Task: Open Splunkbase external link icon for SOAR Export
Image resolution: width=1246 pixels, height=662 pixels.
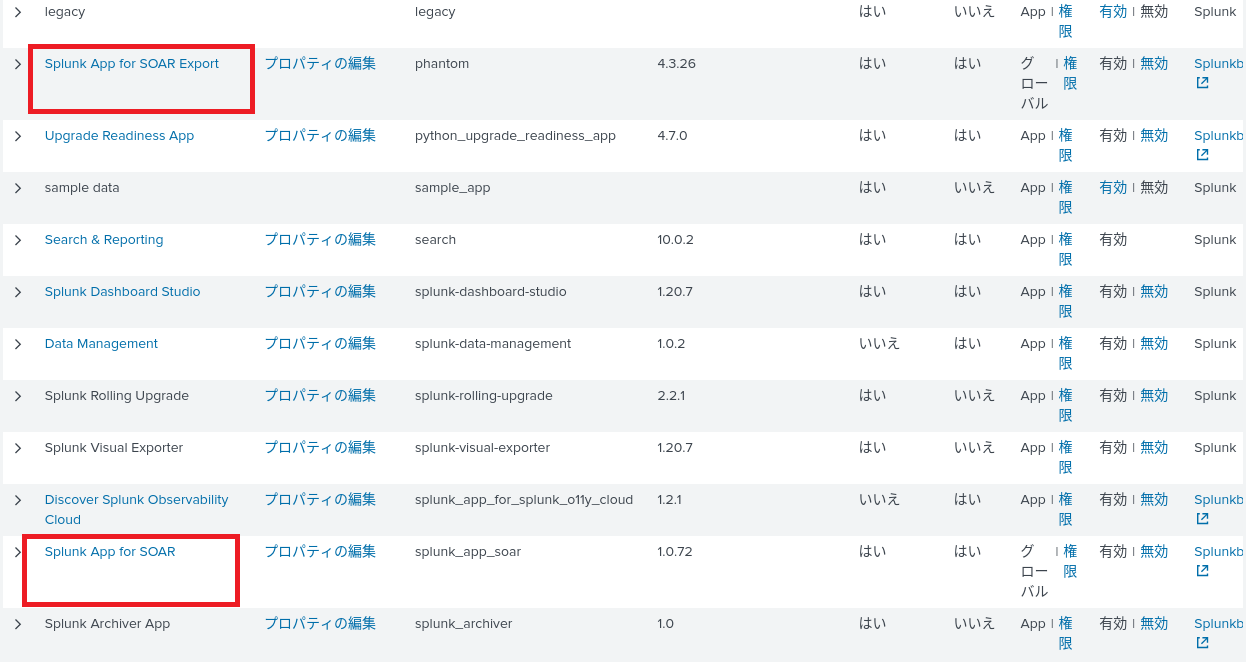Action: (x=1202, y=83)
